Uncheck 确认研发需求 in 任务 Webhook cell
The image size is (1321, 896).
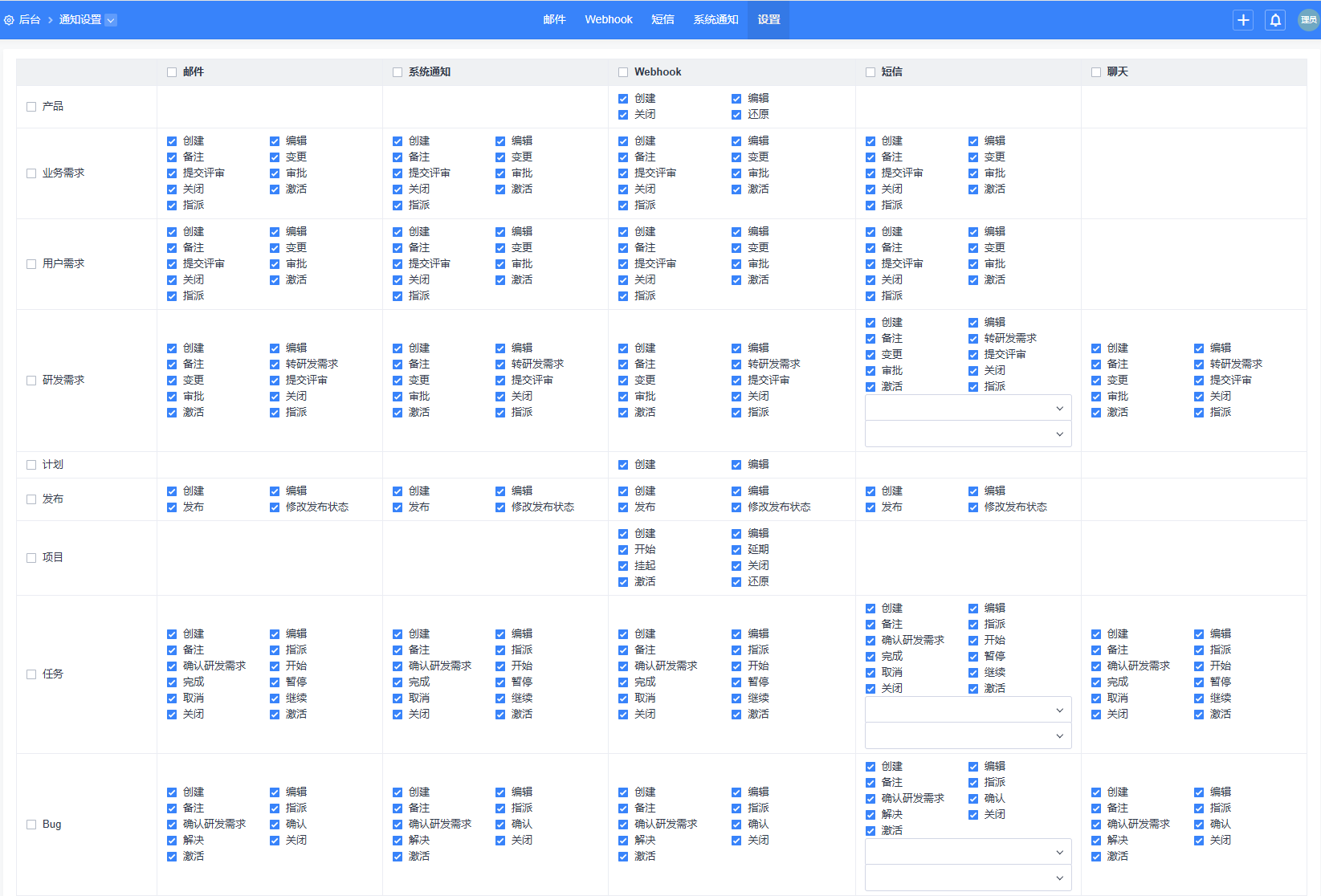click(623, 666)
